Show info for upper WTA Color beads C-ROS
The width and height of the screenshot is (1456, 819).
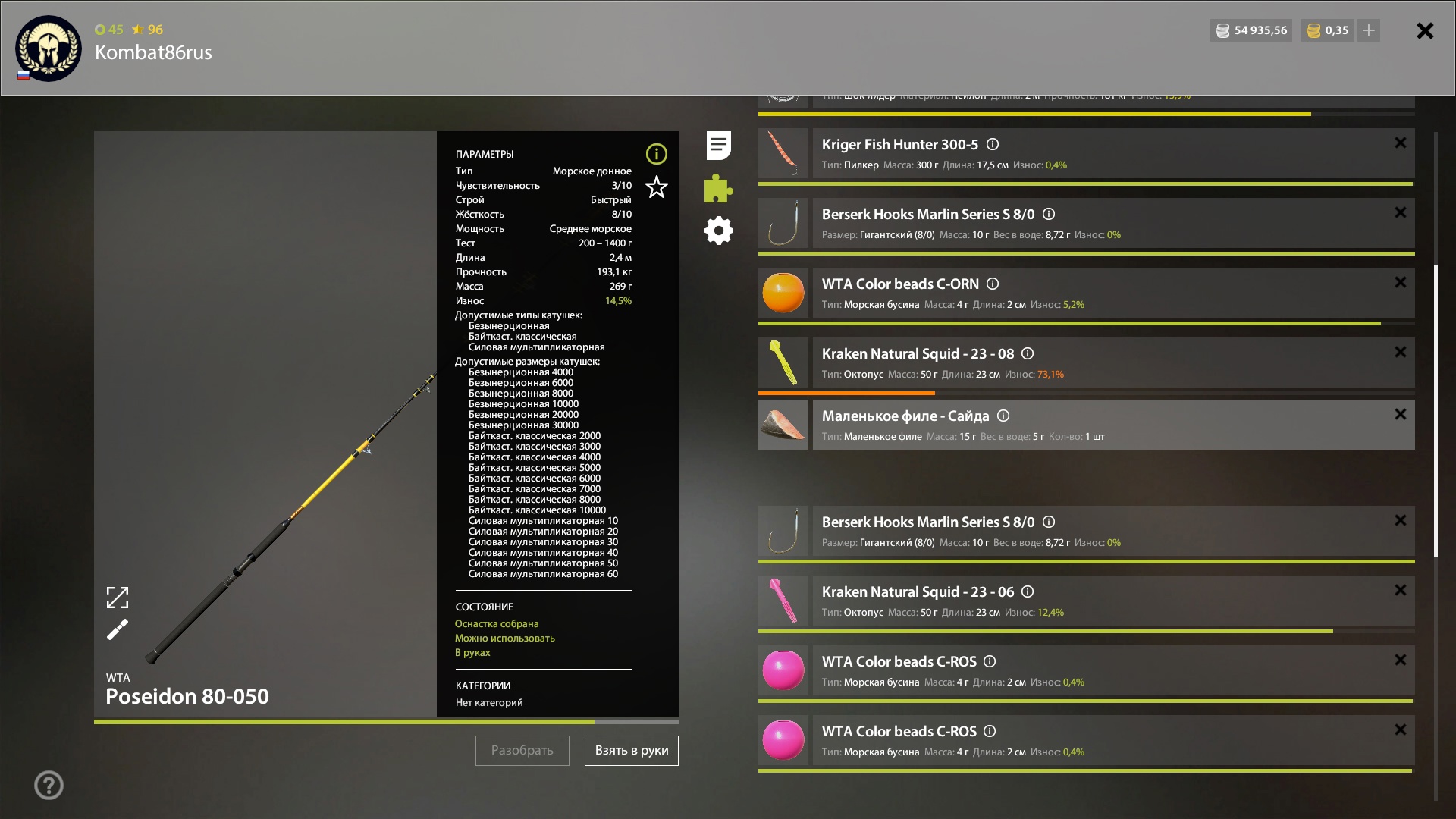990,661
